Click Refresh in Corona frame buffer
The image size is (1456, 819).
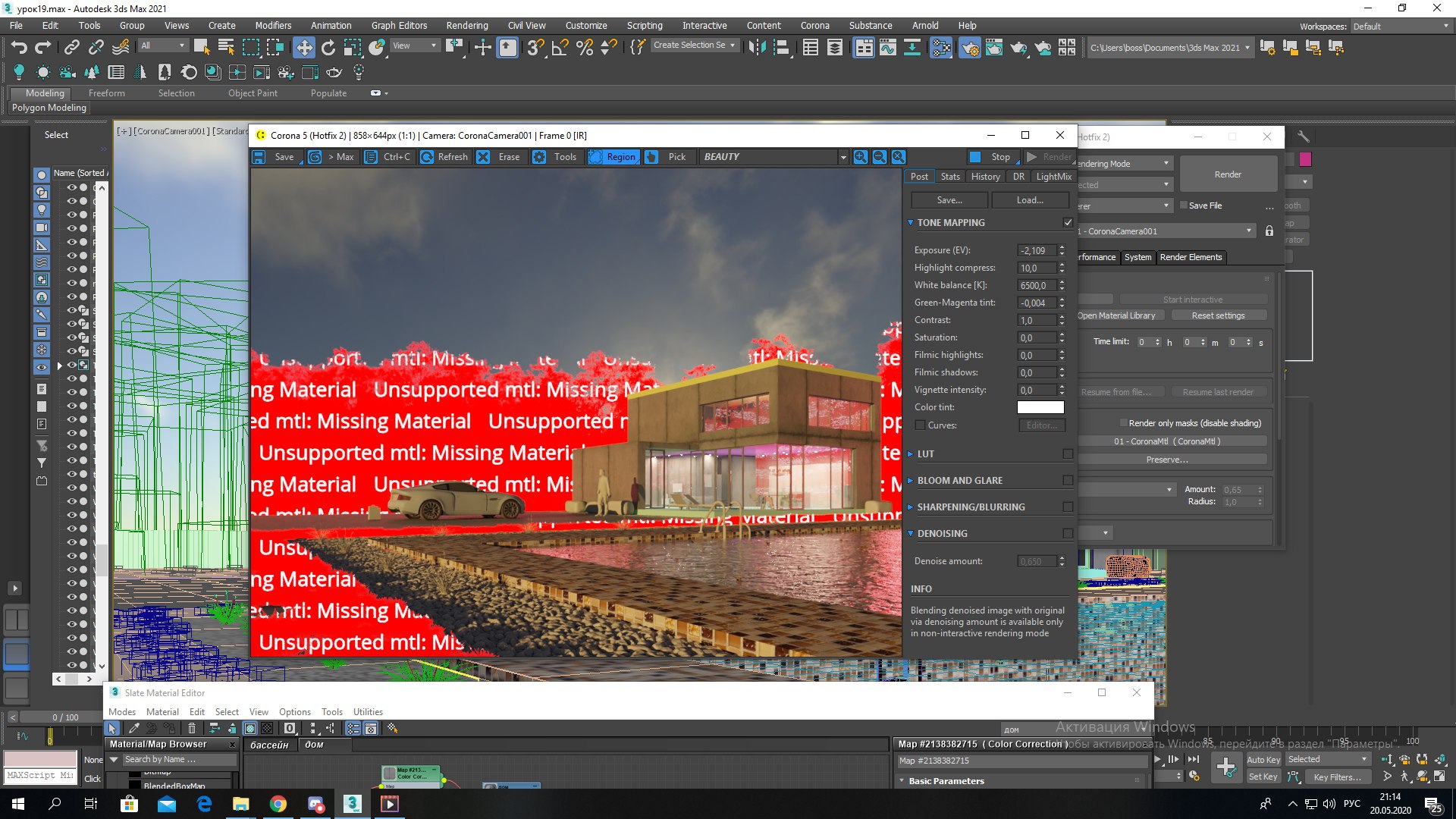pos(444,157)
